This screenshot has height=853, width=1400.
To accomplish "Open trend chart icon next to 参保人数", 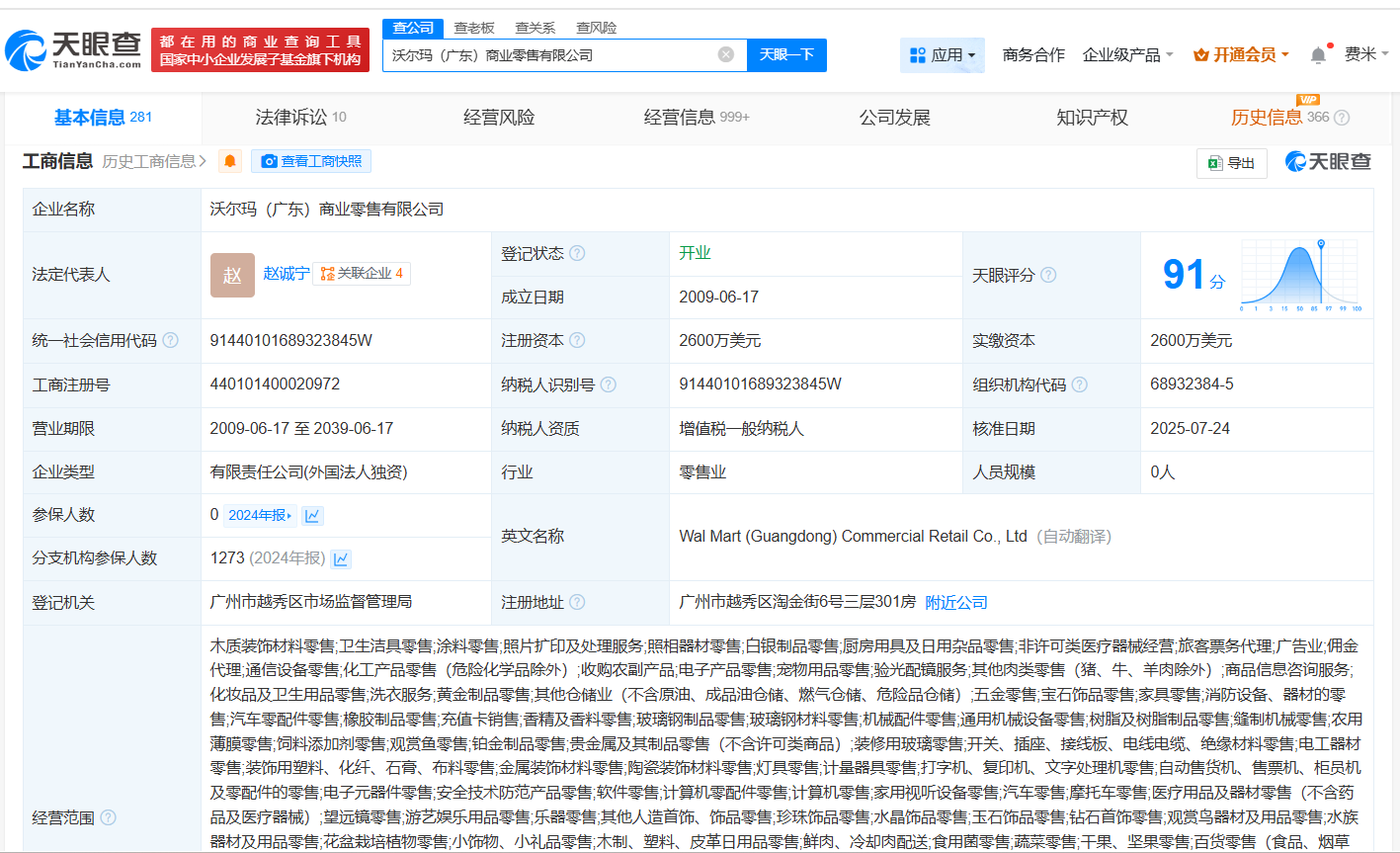I will (312, 515).
